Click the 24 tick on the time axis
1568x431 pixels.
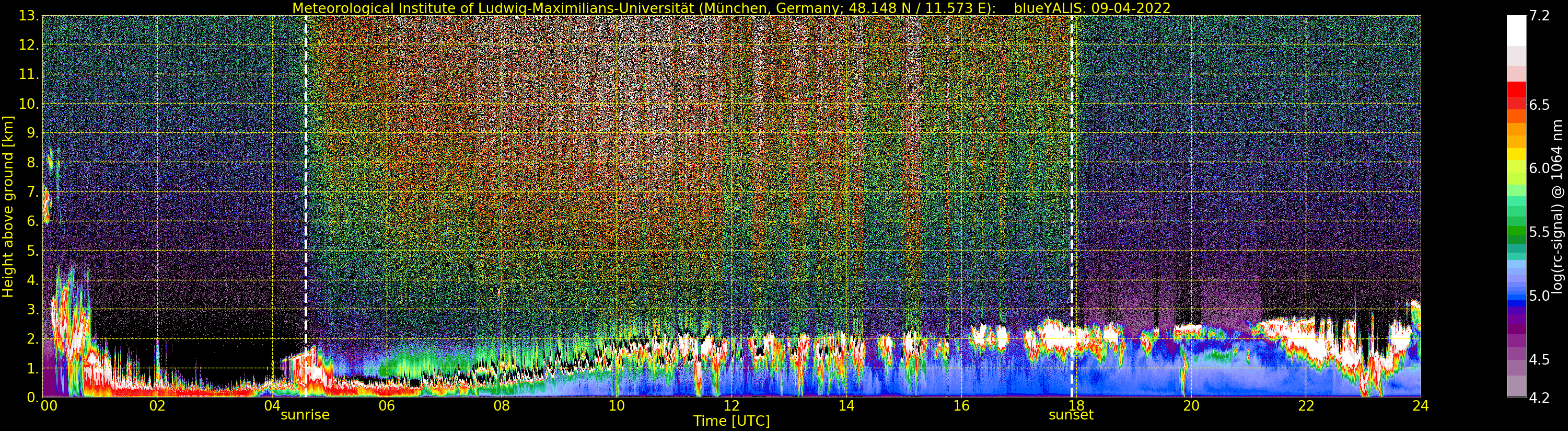[x=1420, y=406]
